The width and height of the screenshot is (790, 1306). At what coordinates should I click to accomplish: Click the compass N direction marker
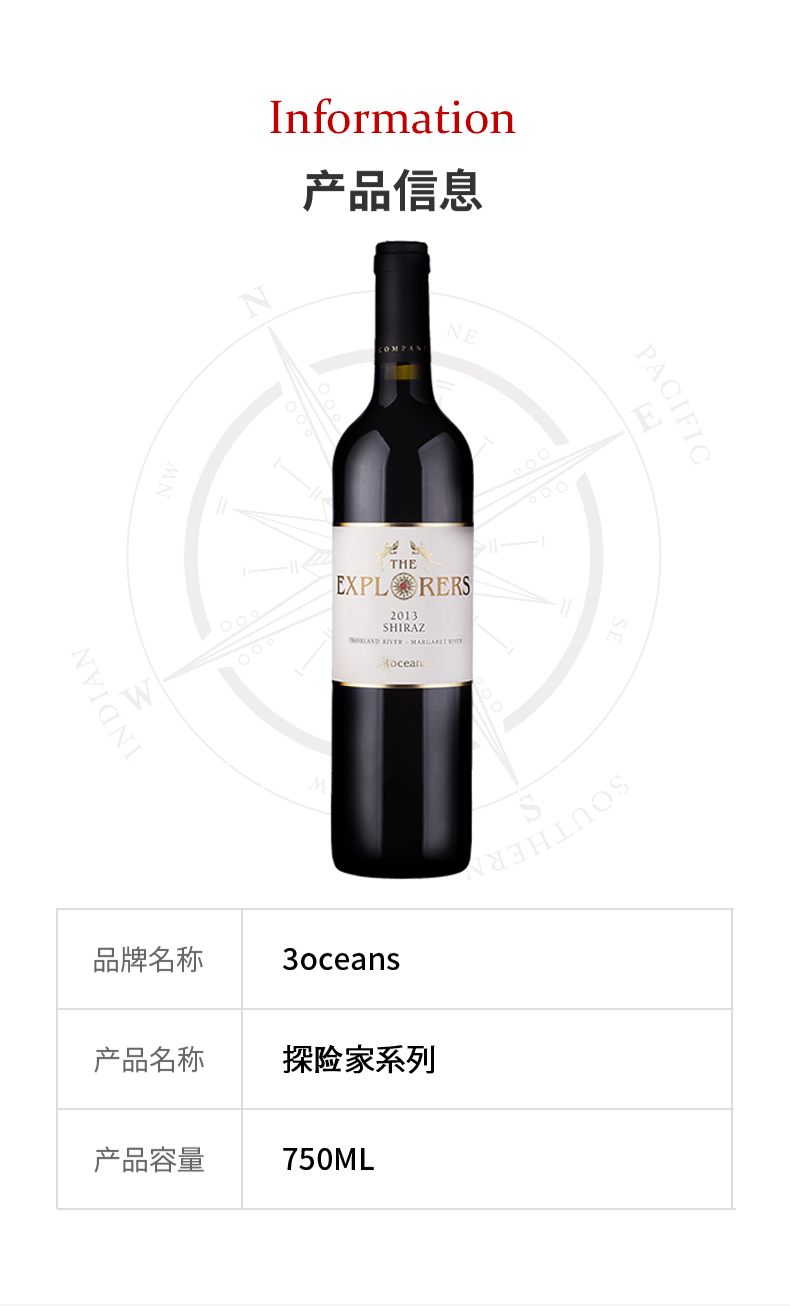[254, 304]
